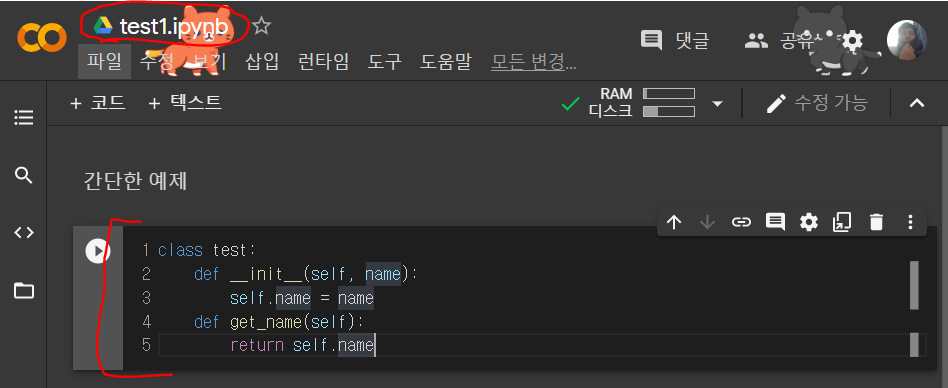948x388 pixels.
Task: Click code line 'def __init__(self, name):'
Action: [x=306, y=274]
